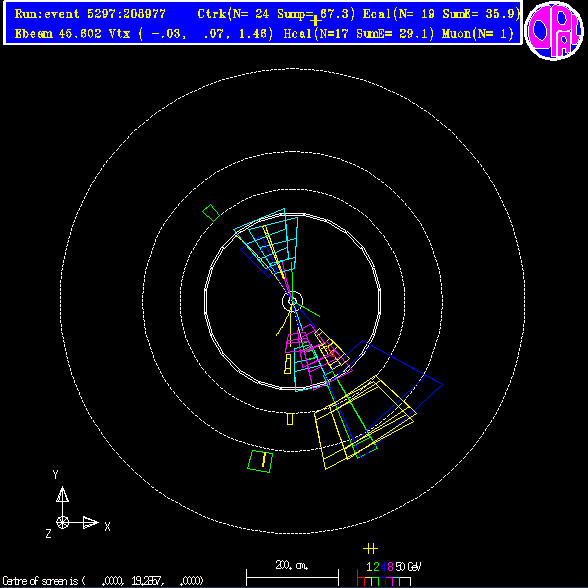
Task: Click the Centre of screen coordinates text
Action: (x=103, y=581)
